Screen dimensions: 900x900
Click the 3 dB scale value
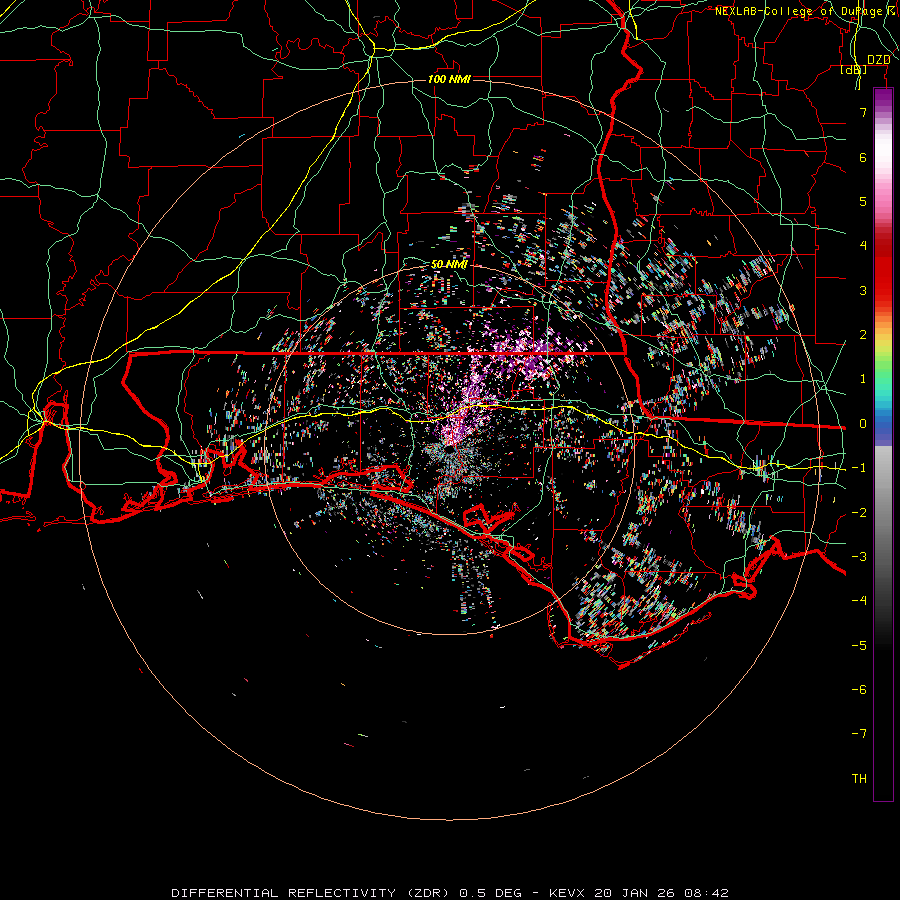click(x=863, y=290)
